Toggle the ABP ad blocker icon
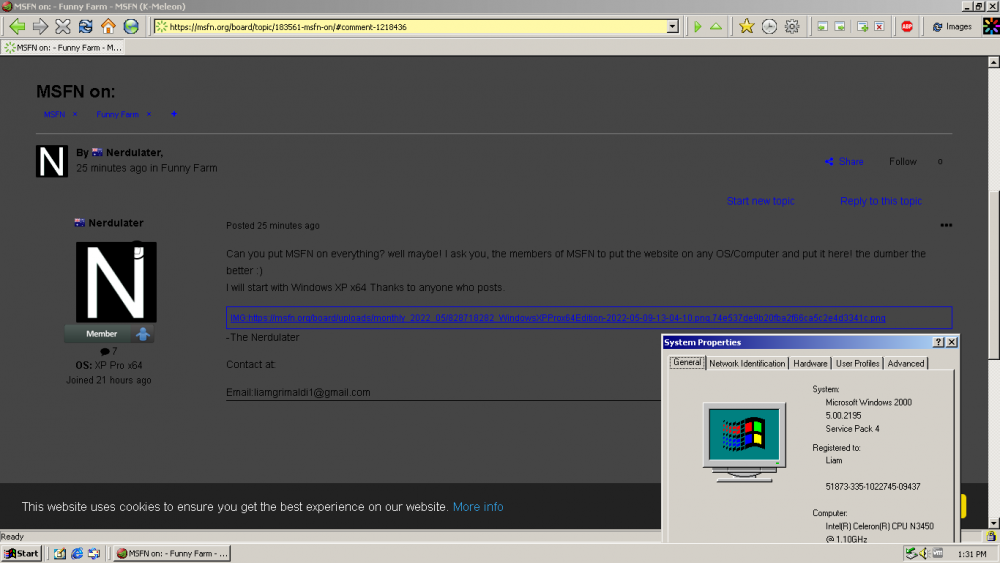 pyautogui.click(x=907, y=27)
